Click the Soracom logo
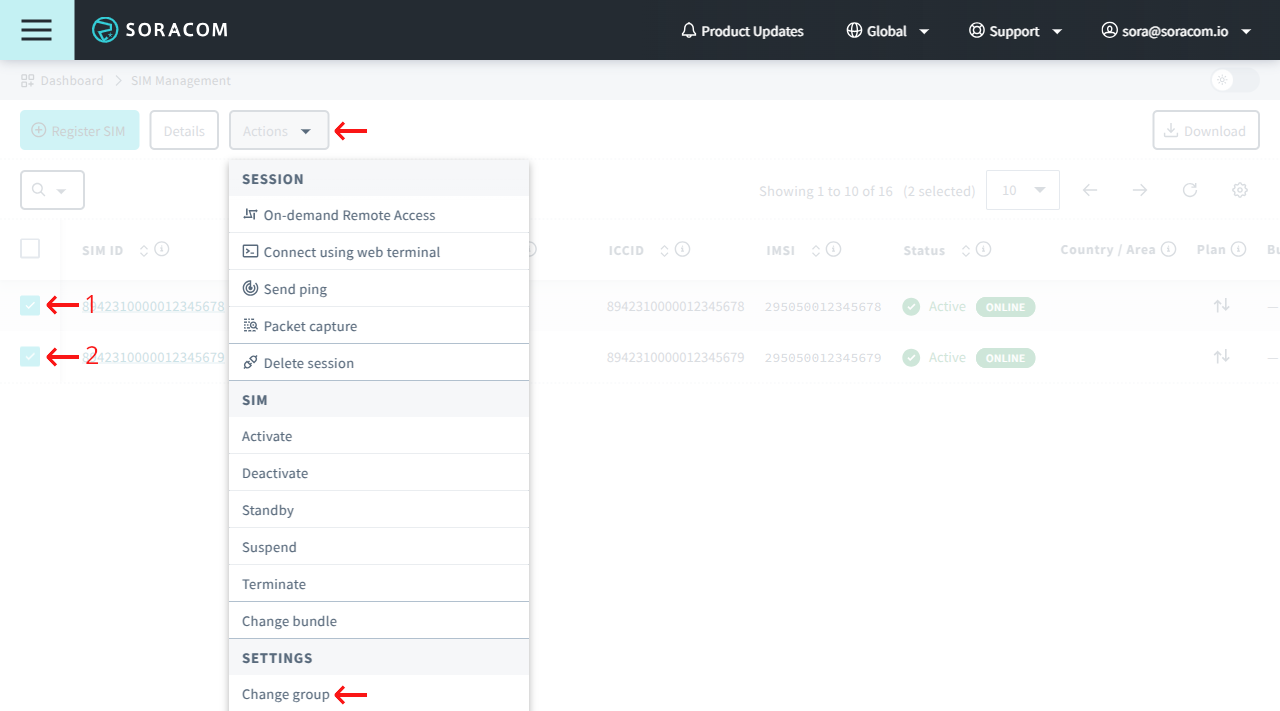This screenshot has height=711, width=1280. [160, 30]
